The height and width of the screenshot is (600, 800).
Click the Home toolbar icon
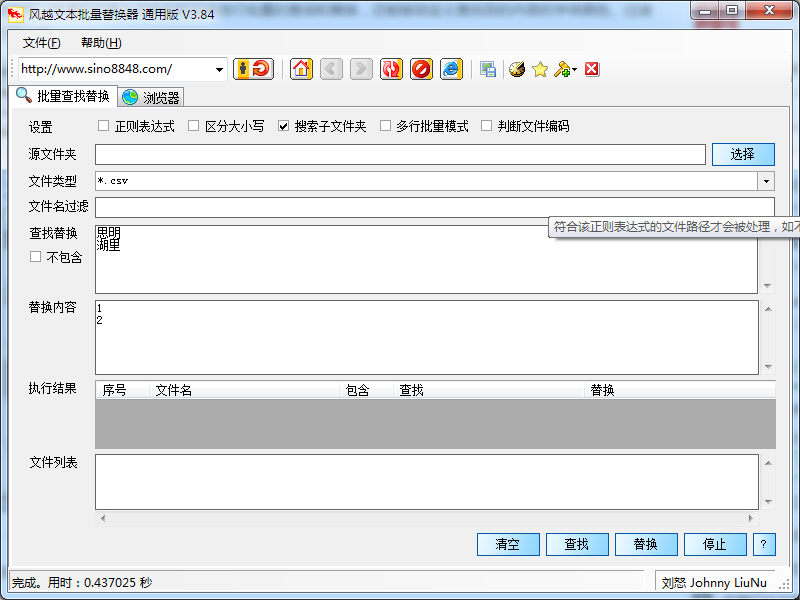point(301,69)
